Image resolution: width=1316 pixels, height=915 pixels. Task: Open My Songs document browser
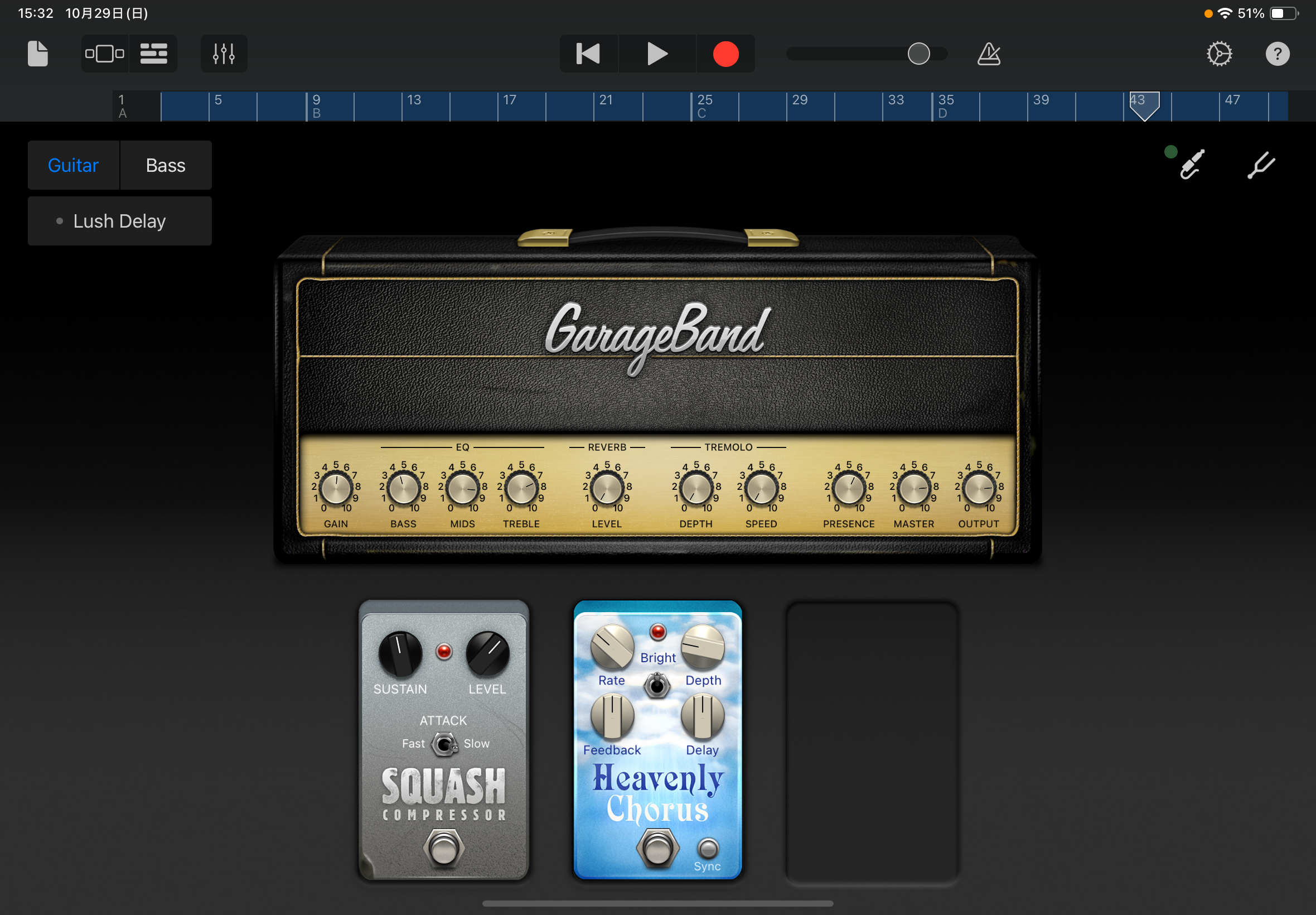38,54
